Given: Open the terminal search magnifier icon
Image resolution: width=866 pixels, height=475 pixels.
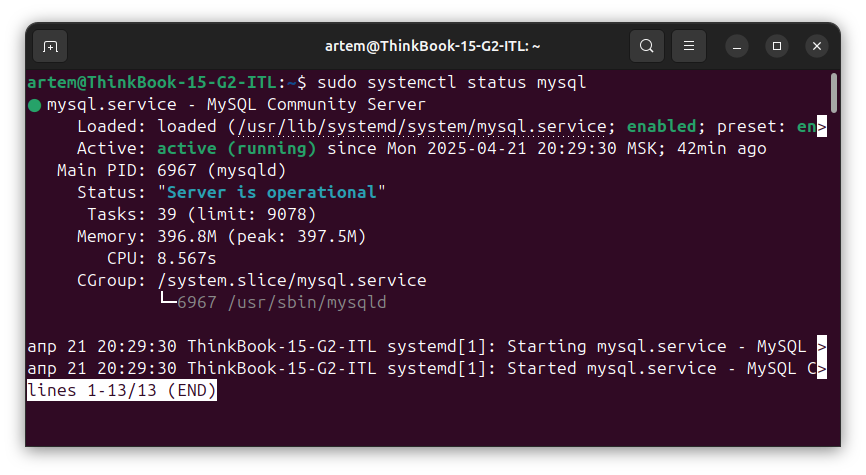Looking at the screenshot, I should tap(647, 46).
